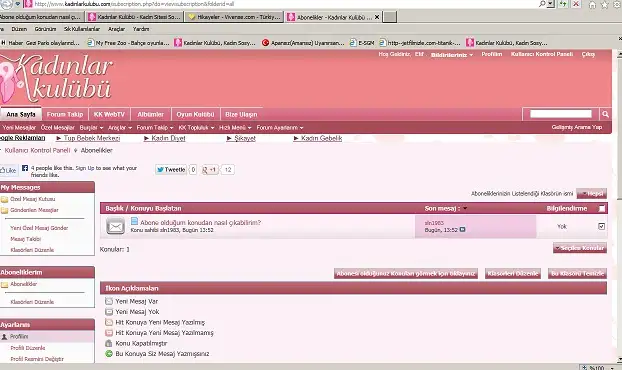Click Bu Klasörü Temizle button
This screenshot has height=370, width=622.
578,274
